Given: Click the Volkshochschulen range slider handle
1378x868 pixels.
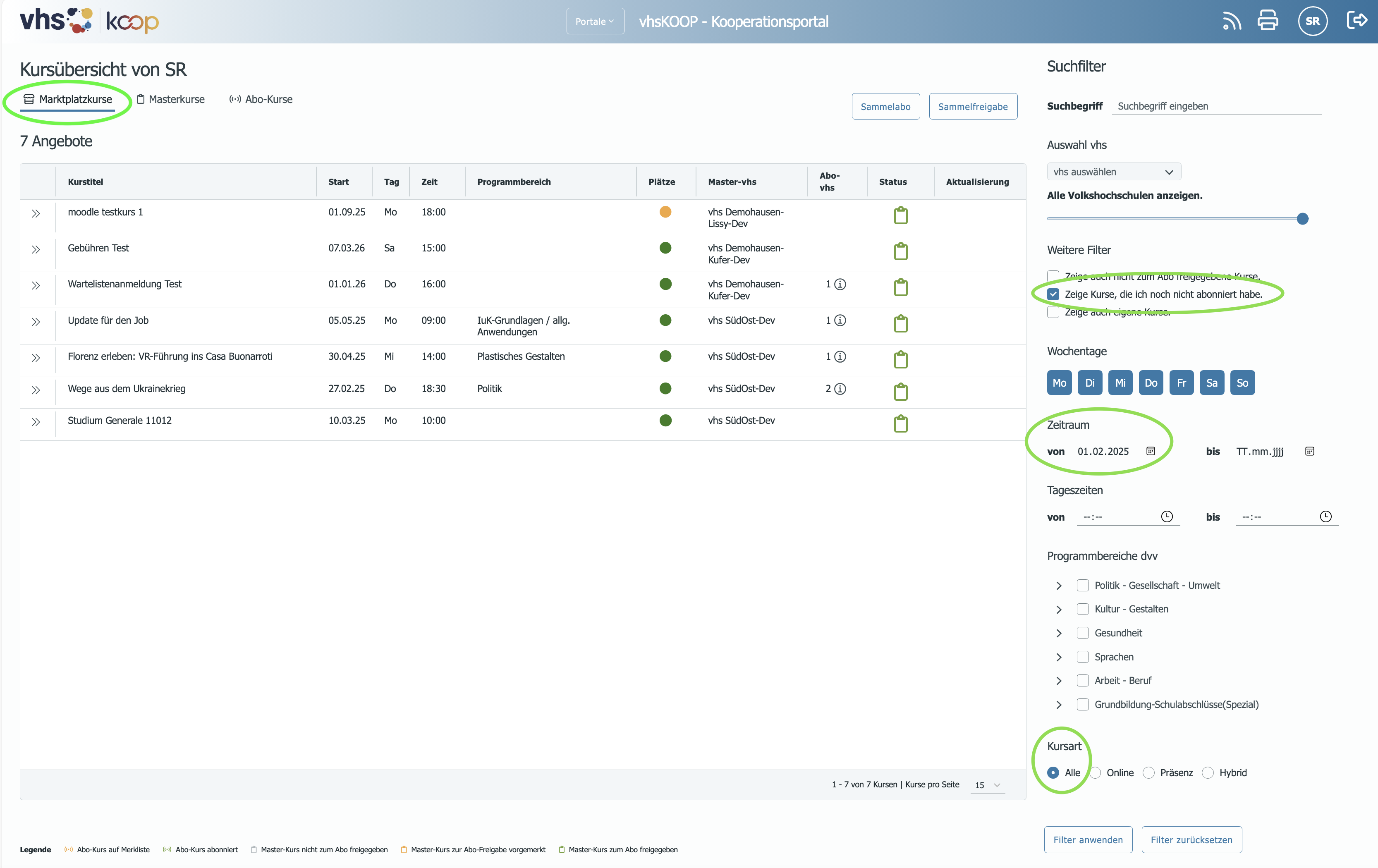Looking at the screenshot, I should 1302,219.
